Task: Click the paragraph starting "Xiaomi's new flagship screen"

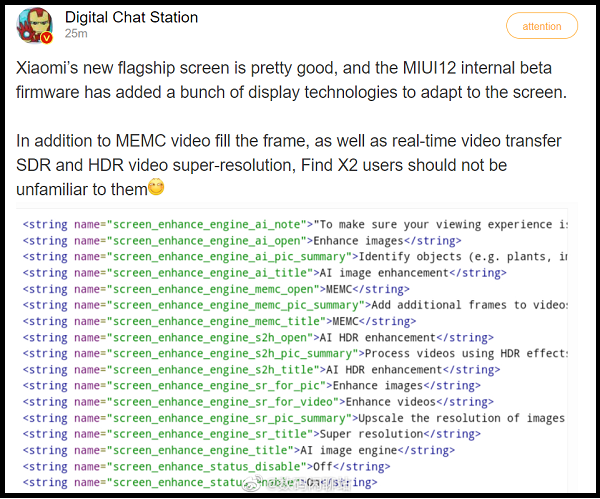Action: 291,80
